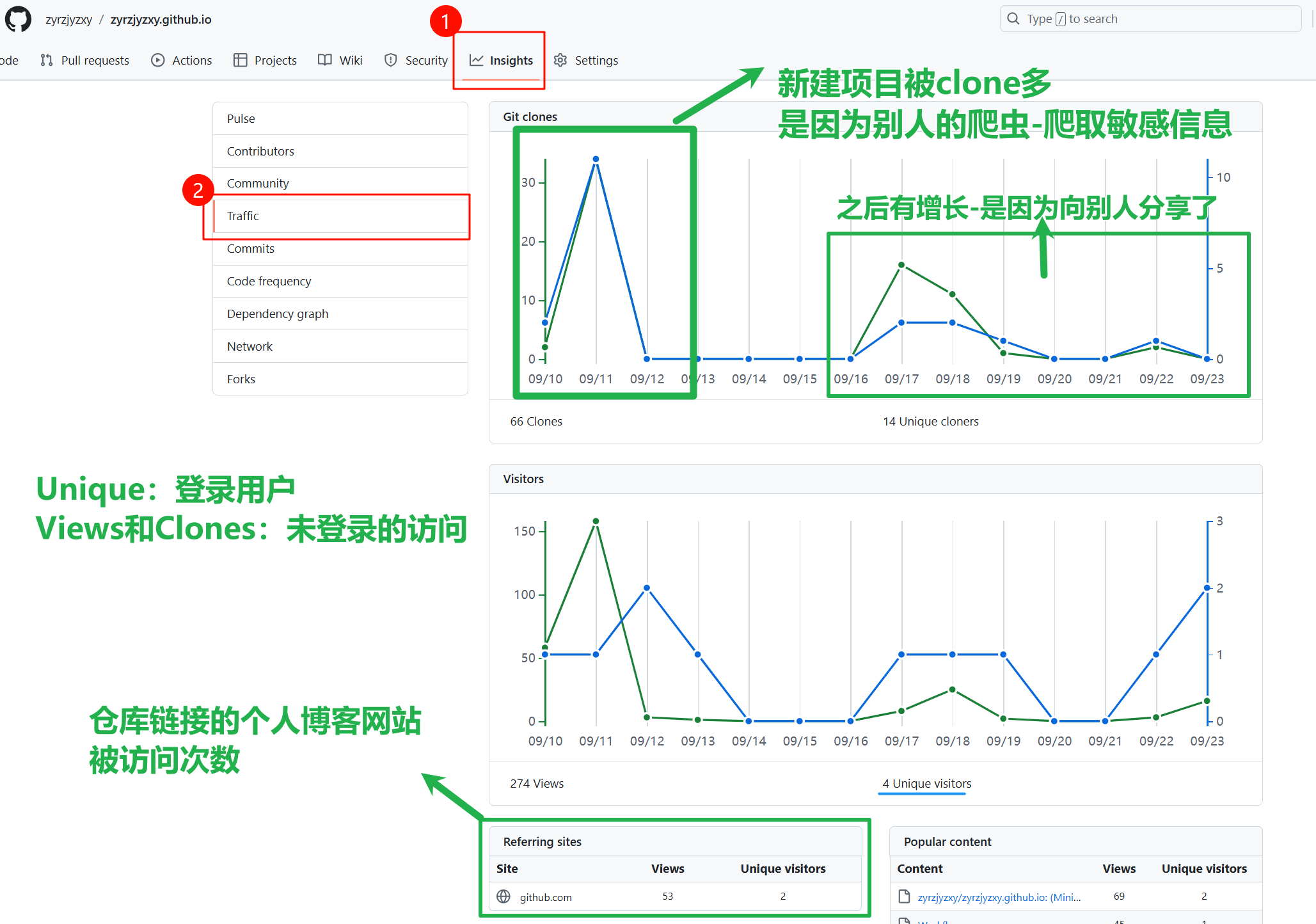Open zyrzjyzxy/zyrzjyzxy.github.io popular content link

point(999,897)
